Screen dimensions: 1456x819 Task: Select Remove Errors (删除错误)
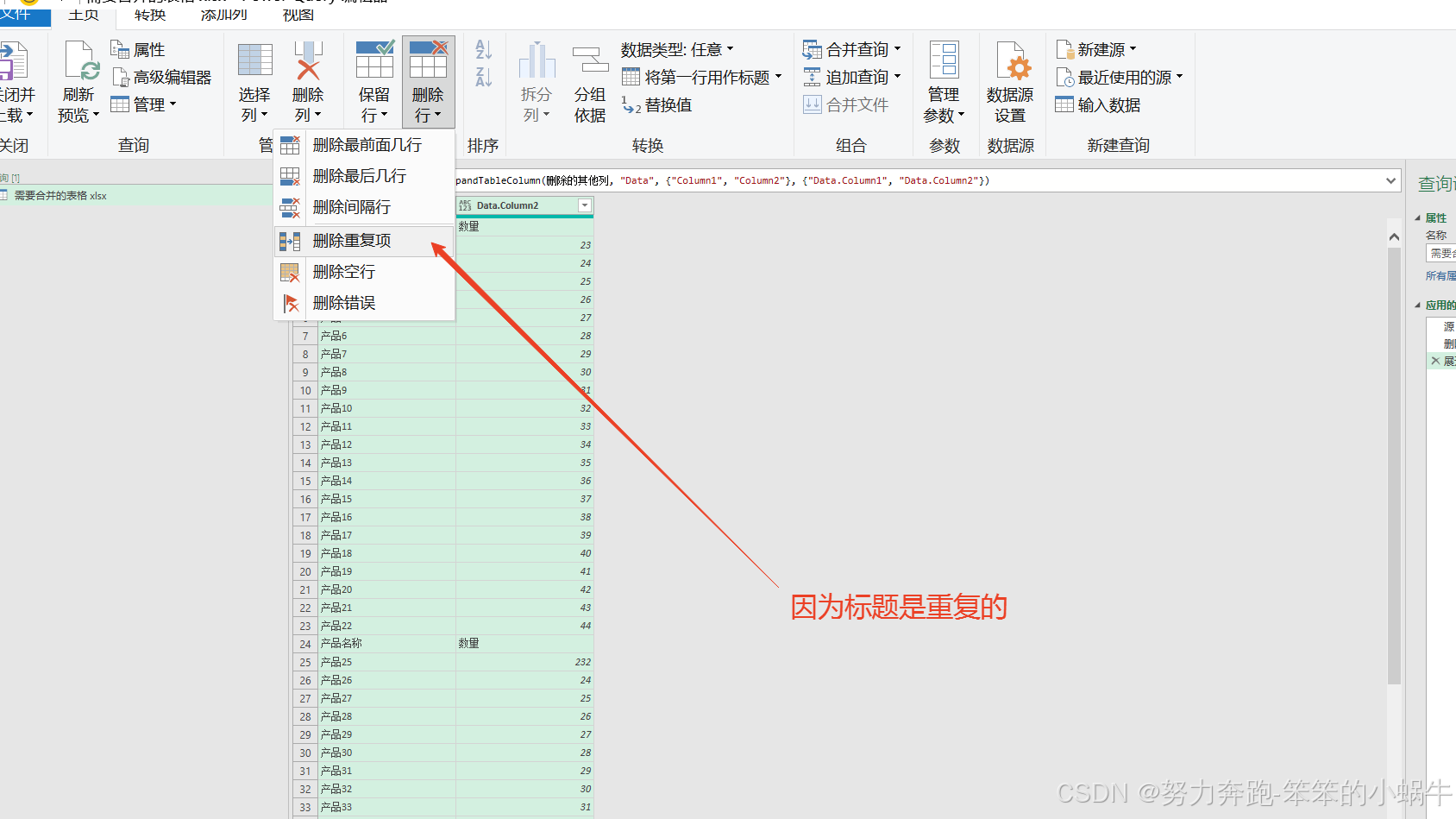coord(364,303)
